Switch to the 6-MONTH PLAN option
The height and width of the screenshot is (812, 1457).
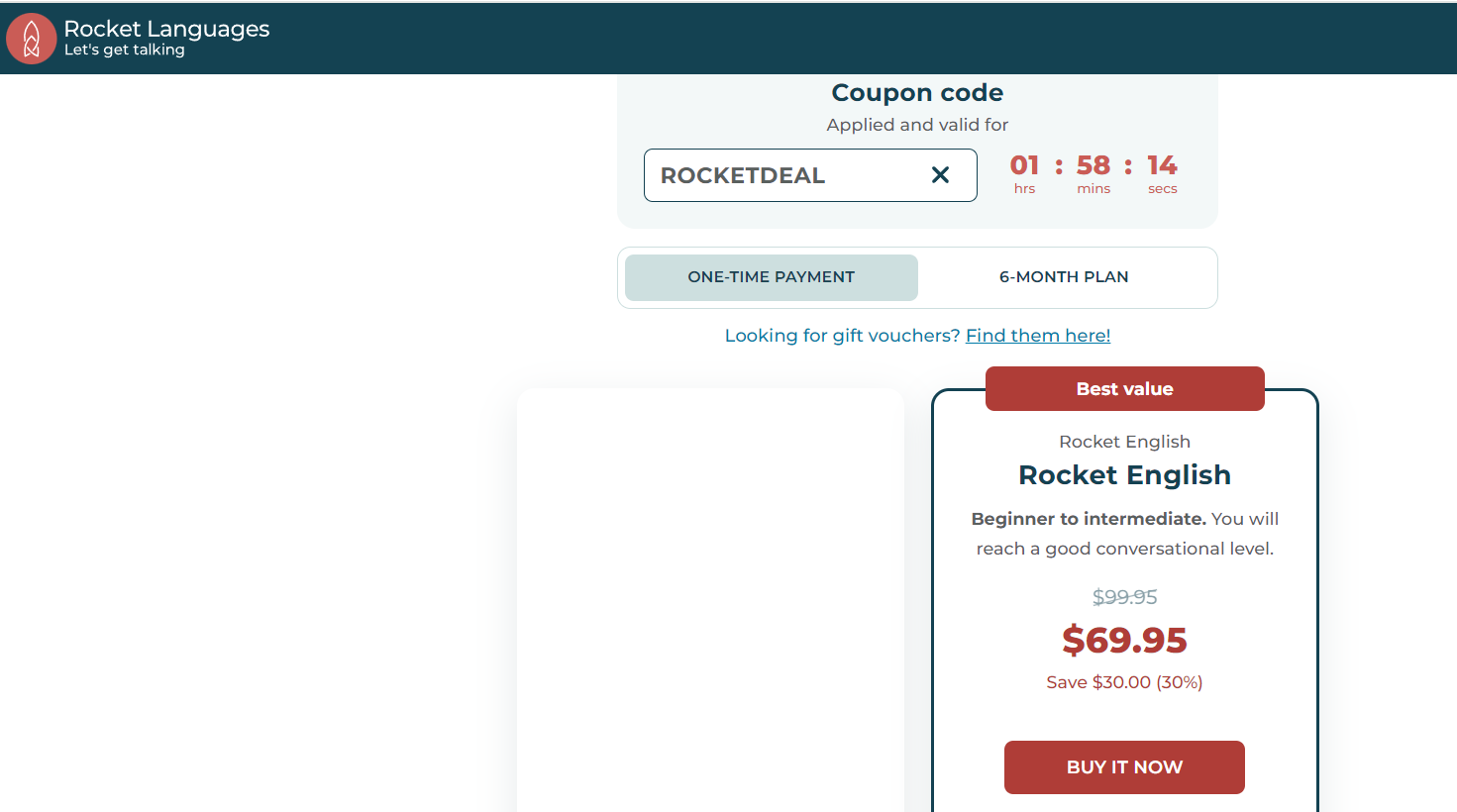(1064, 277)
